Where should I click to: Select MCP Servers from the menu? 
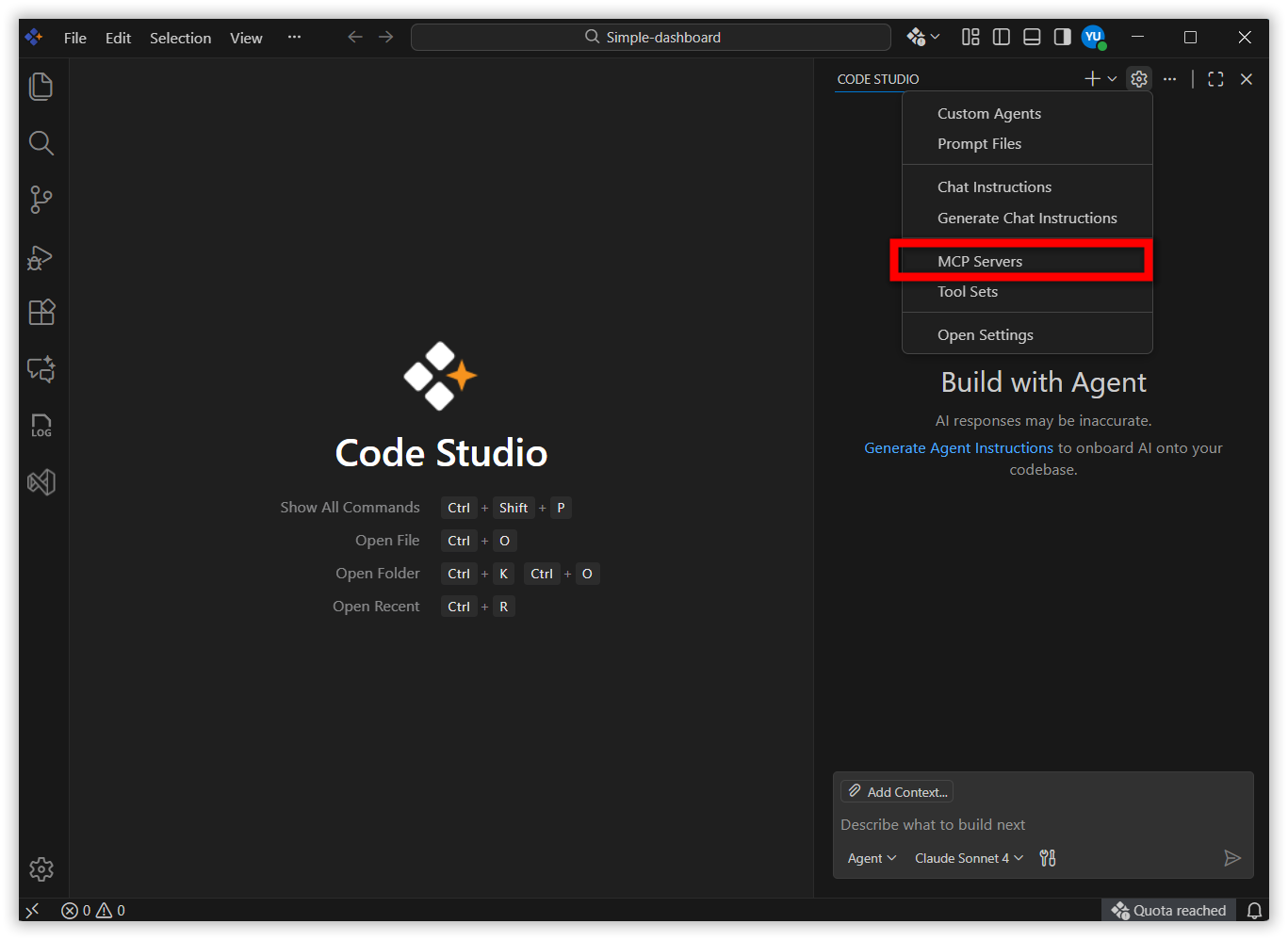pyautogui.click(x=980, y=261)
